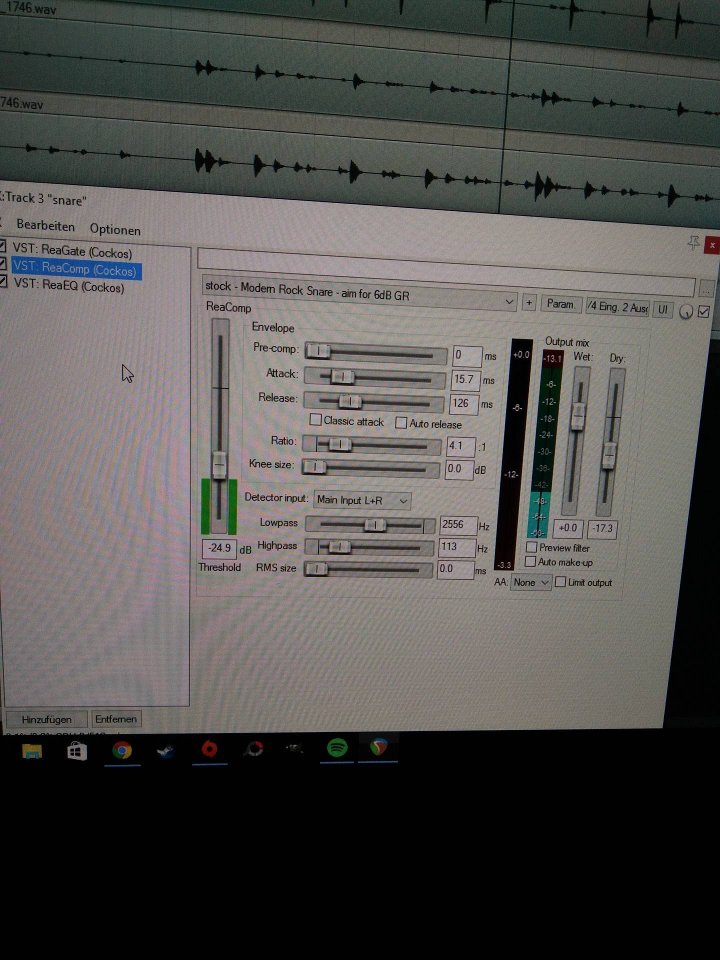Click the Ratio value field showing 4.1
This screenshot has height=960, width=720.
461,446
